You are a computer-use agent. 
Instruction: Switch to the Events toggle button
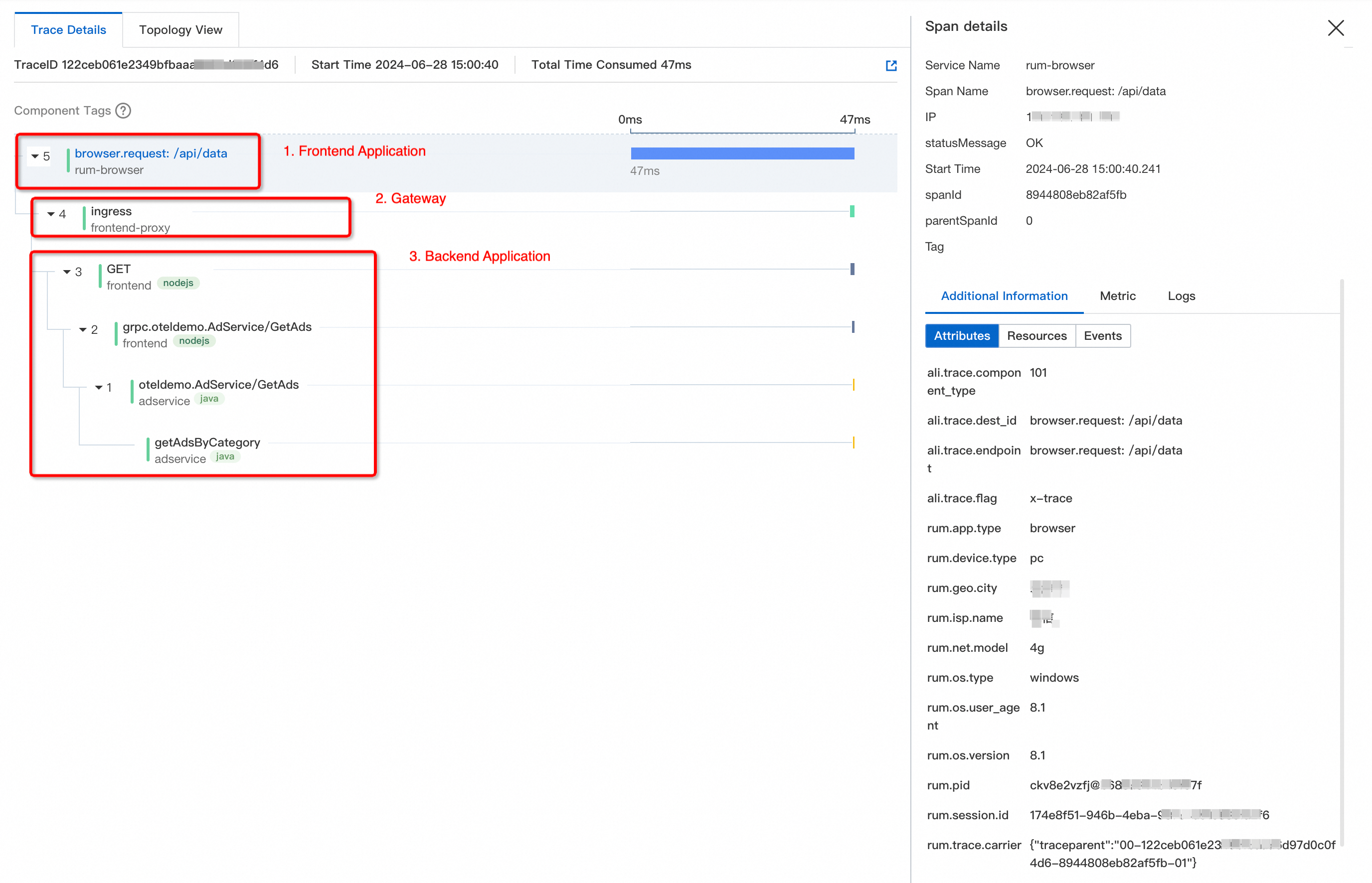(1102, 335)
